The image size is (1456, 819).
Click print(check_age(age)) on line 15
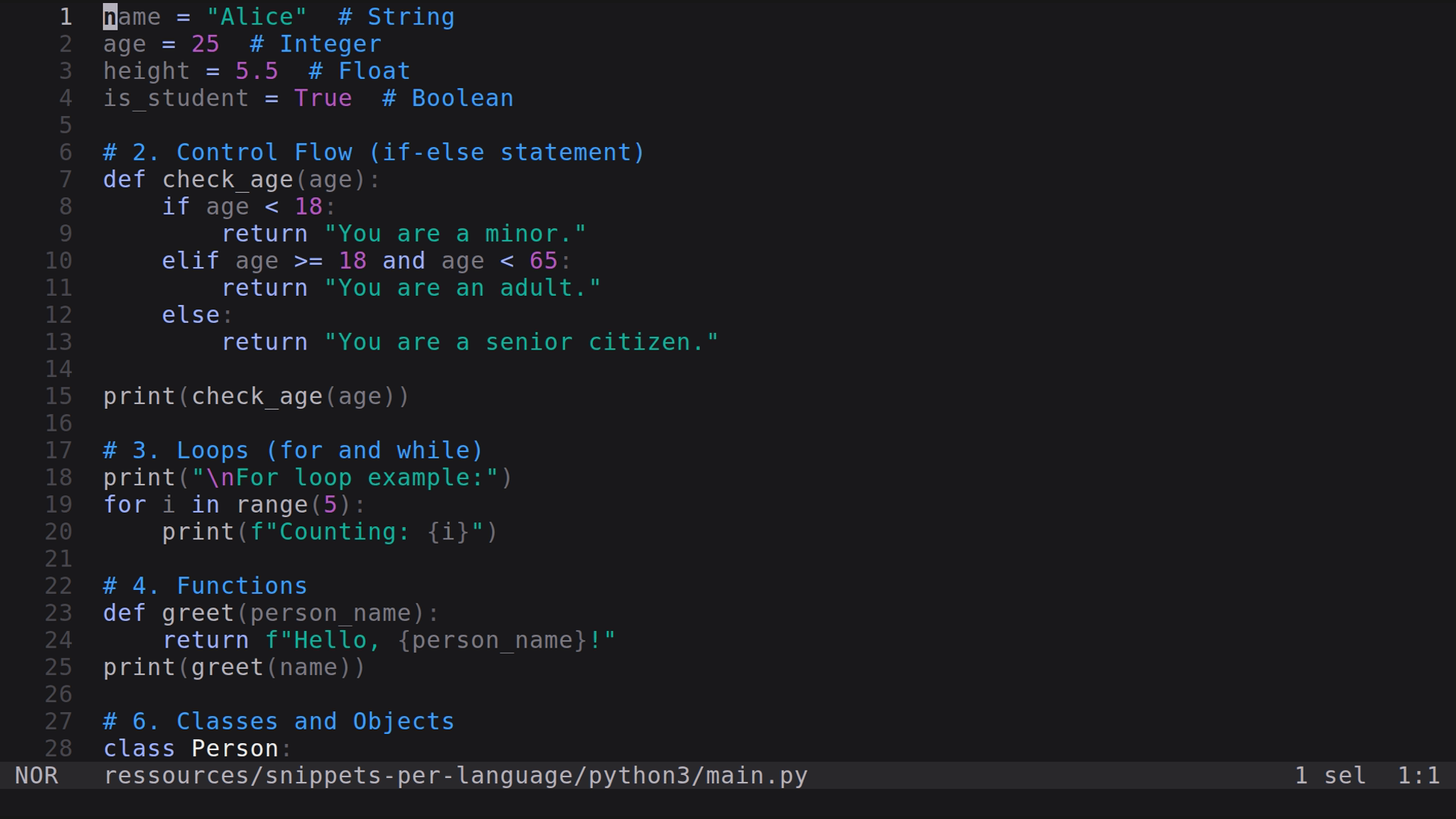point(256,397)
